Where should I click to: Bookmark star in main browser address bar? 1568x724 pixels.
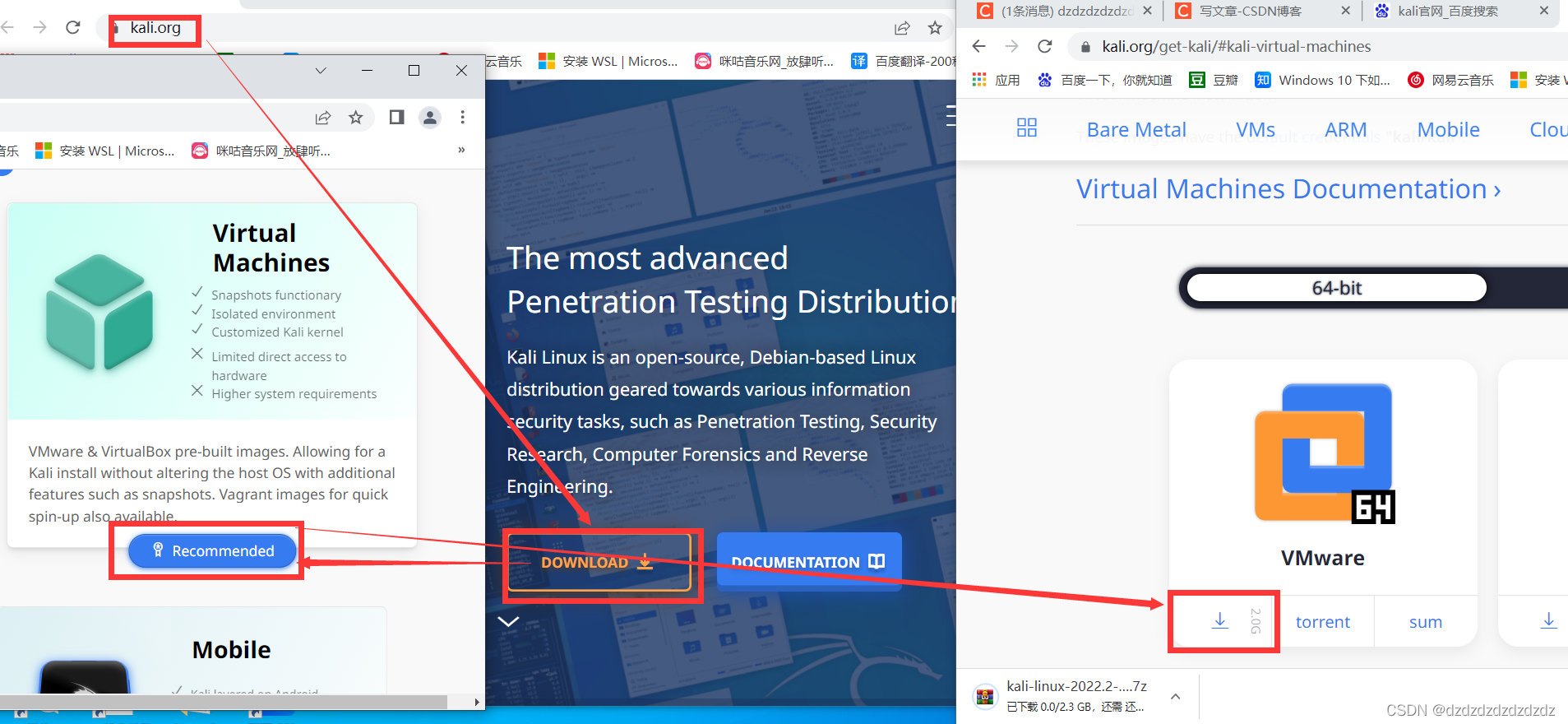(935, 28)
